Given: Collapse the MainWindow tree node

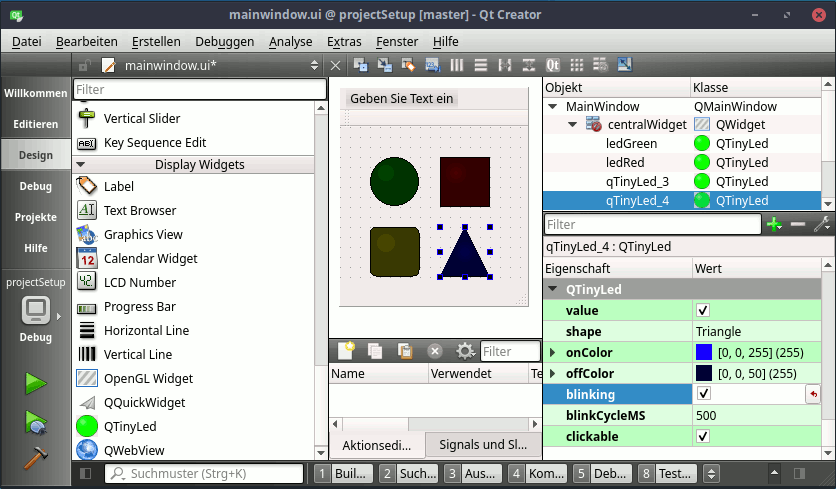Looking at the screenshot, I should [552, 107].
